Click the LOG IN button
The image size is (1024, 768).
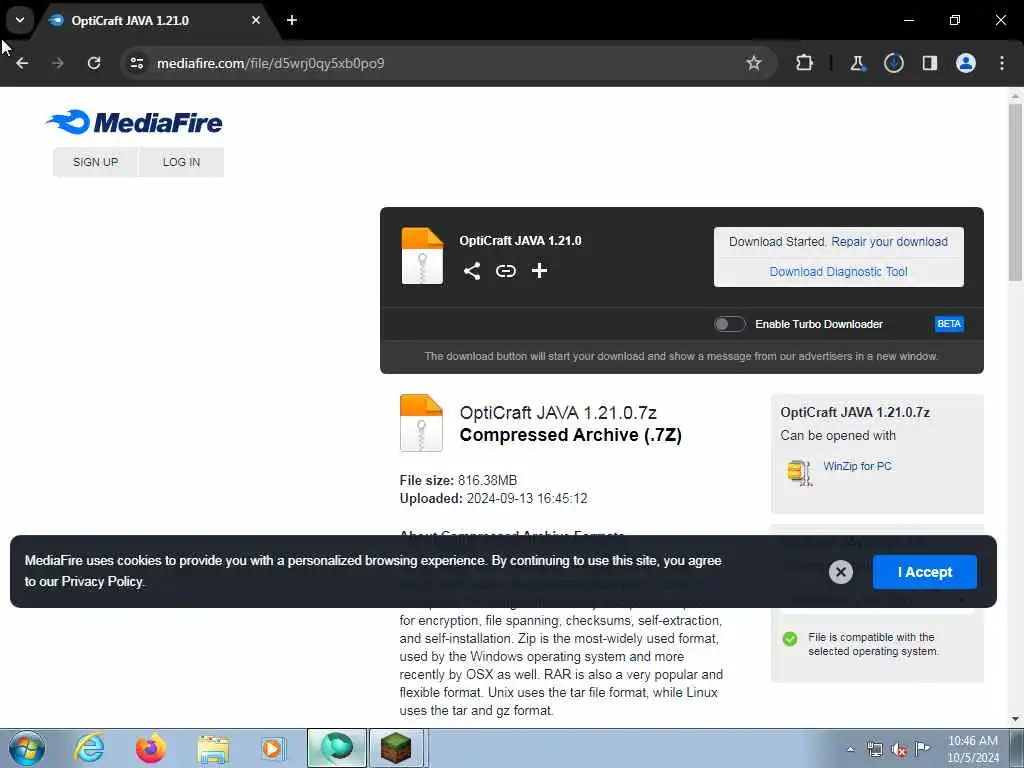[x=182, y=162]
